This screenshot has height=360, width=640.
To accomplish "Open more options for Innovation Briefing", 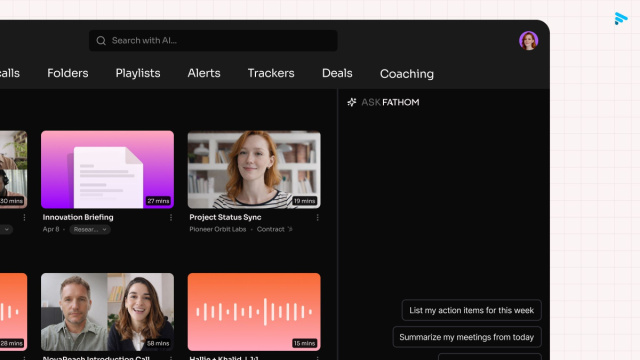I will coord(171,218).
